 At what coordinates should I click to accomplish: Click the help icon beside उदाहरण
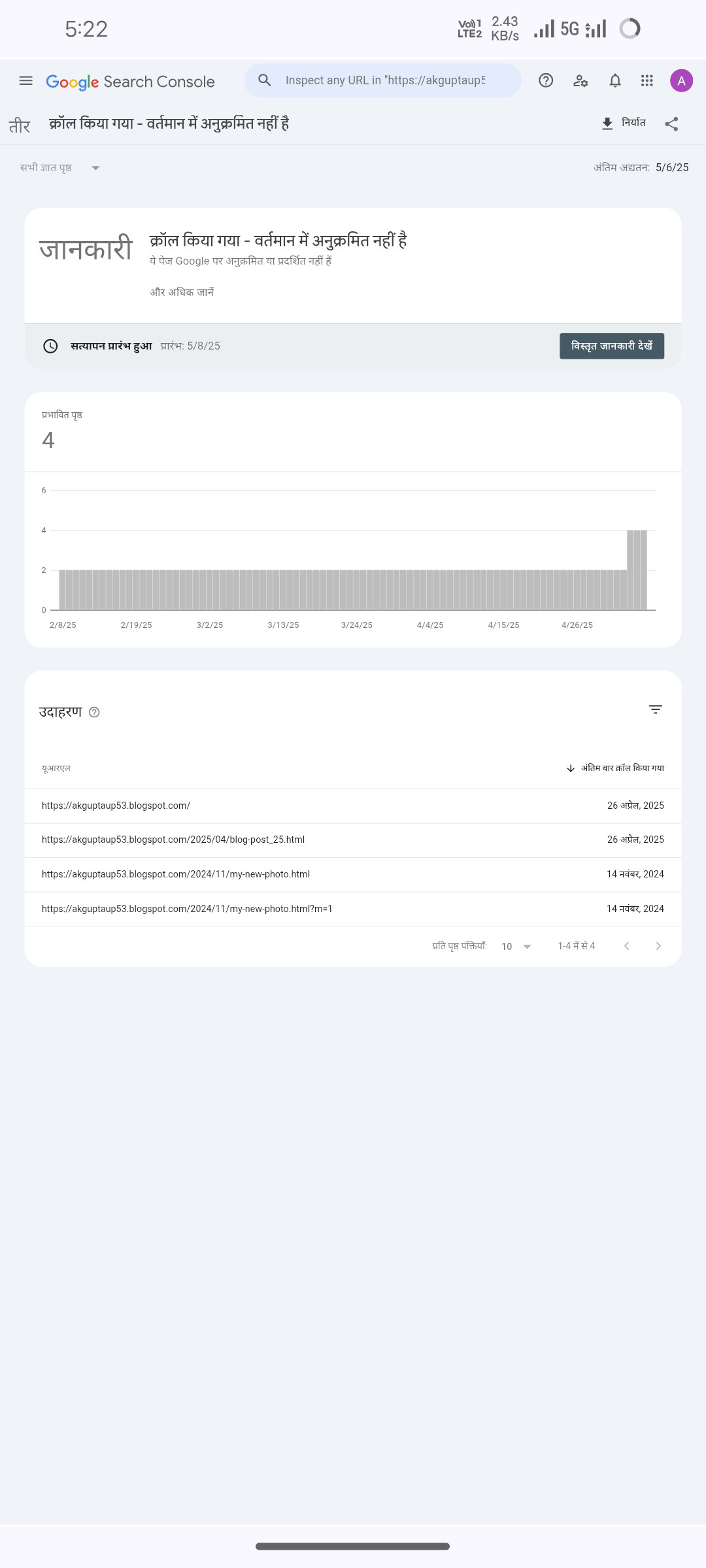point(94,712)
